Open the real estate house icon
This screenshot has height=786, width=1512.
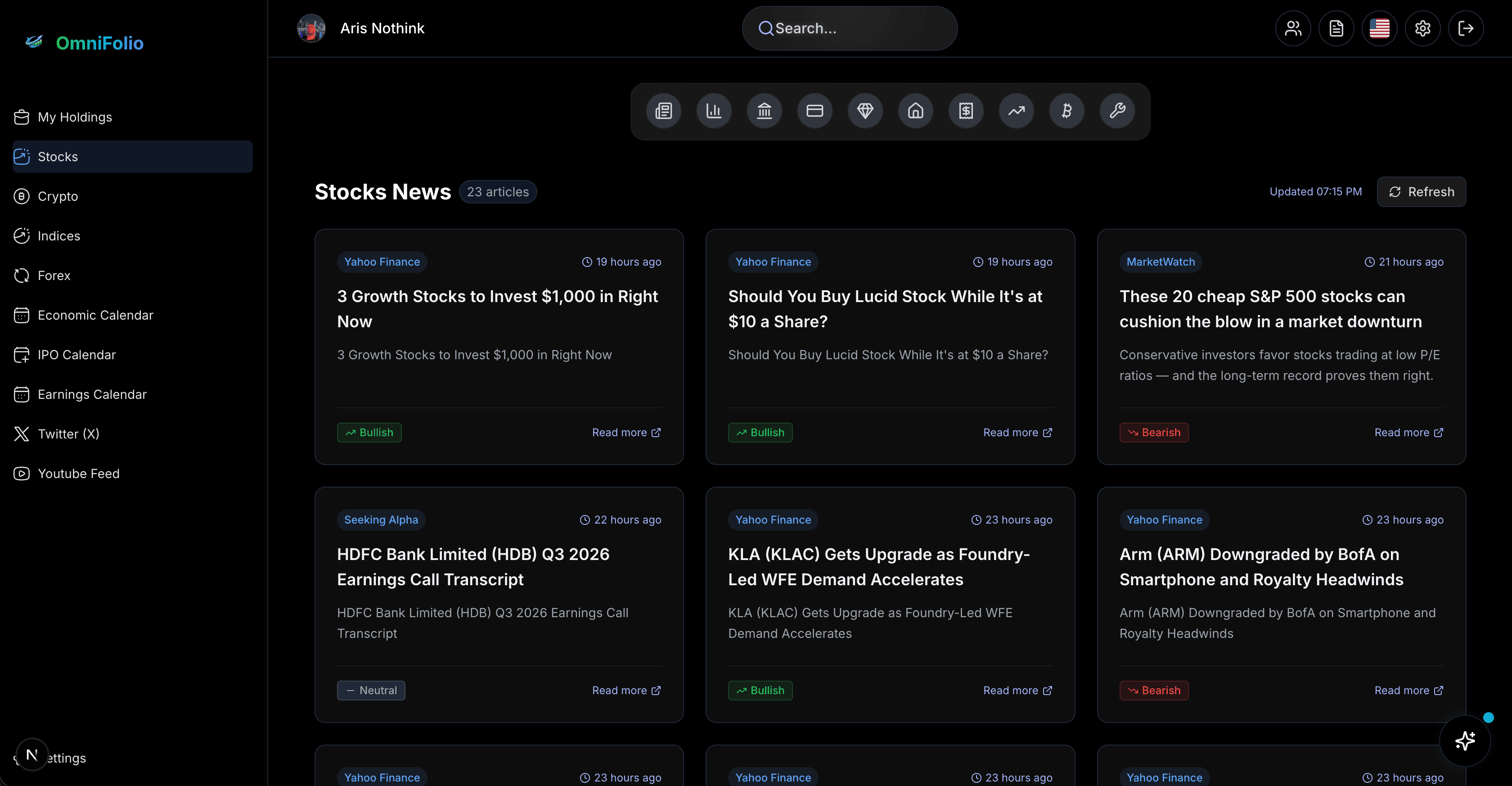915,110
